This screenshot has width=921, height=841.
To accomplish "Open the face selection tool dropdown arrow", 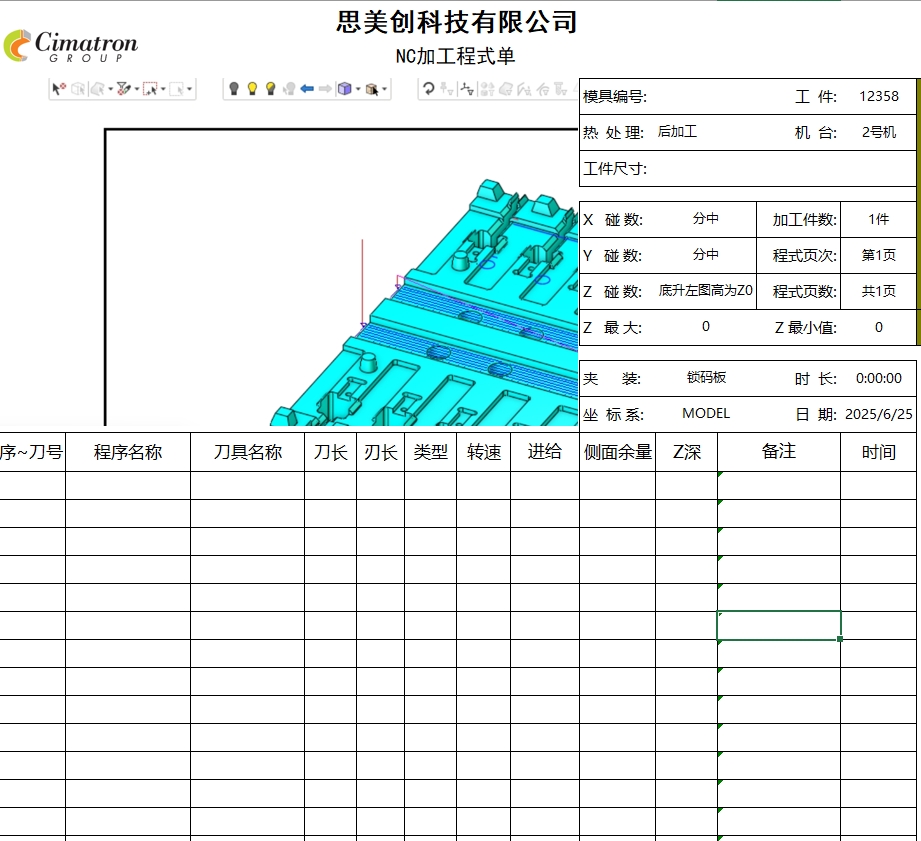I will point(110,89).
